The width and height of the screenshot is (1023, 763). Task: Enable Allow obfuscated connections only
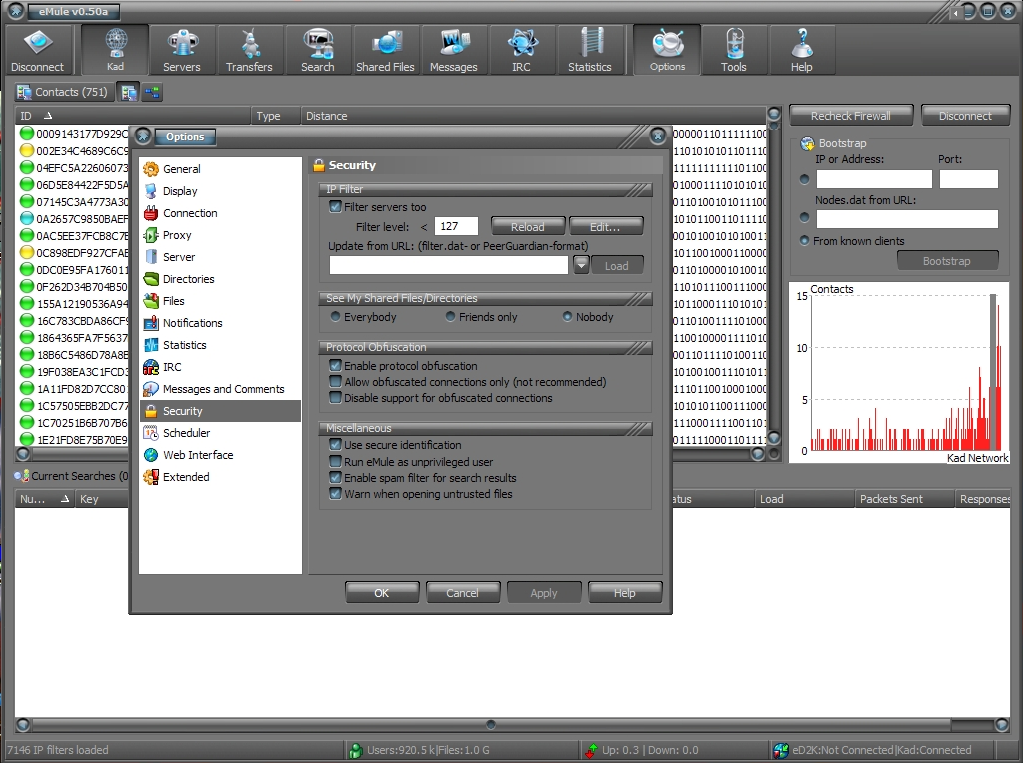[x=335, y=381]
